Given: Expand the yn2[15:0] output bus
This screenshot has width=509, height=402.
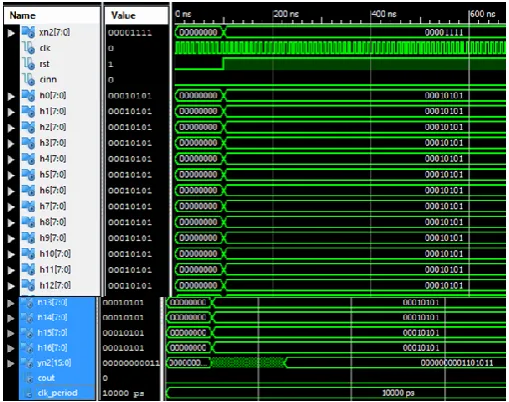Looking at the screenshot, I should point(10,363).
